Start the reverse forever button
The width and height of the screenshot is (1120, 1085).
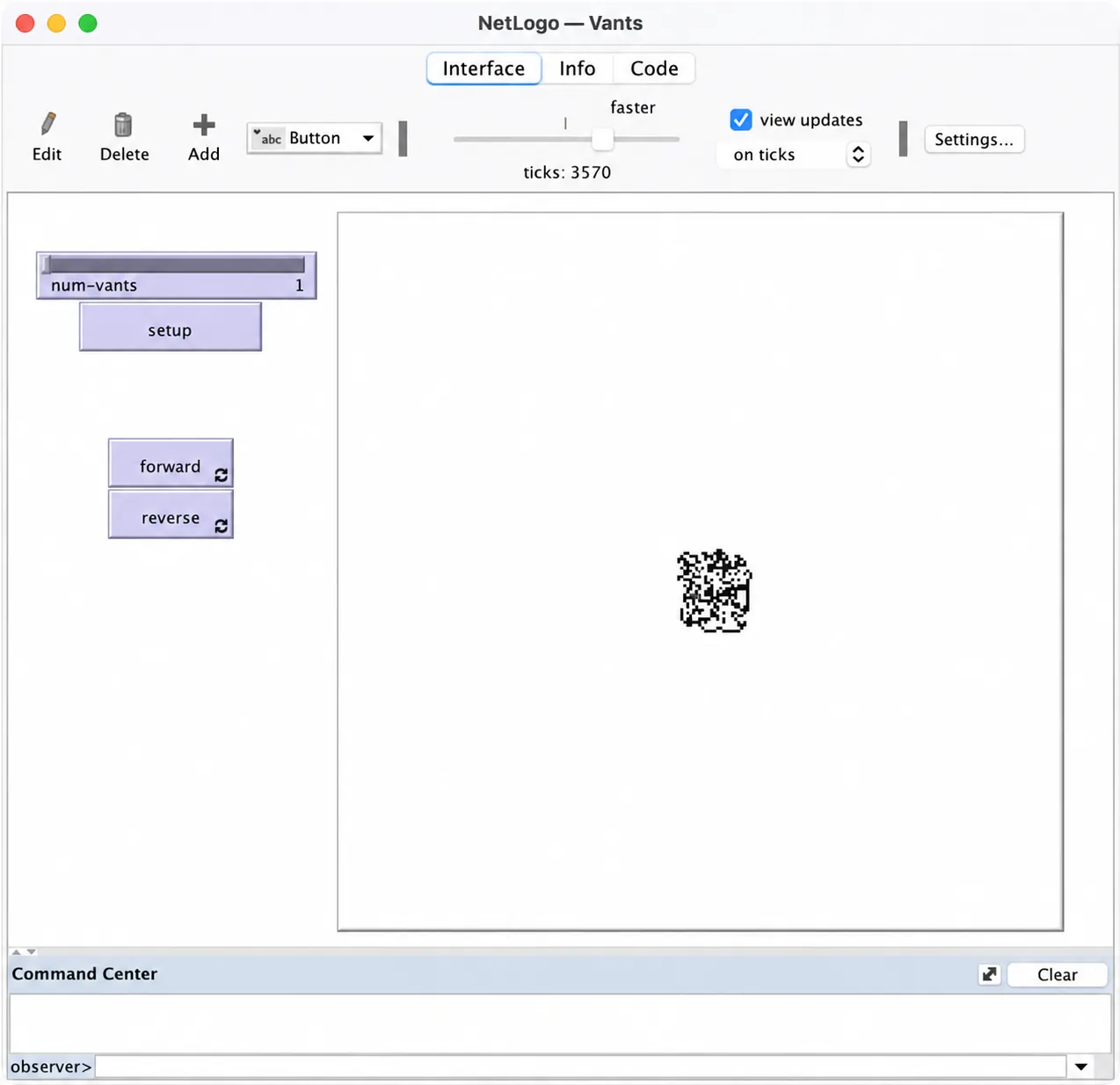pos(171,514)
